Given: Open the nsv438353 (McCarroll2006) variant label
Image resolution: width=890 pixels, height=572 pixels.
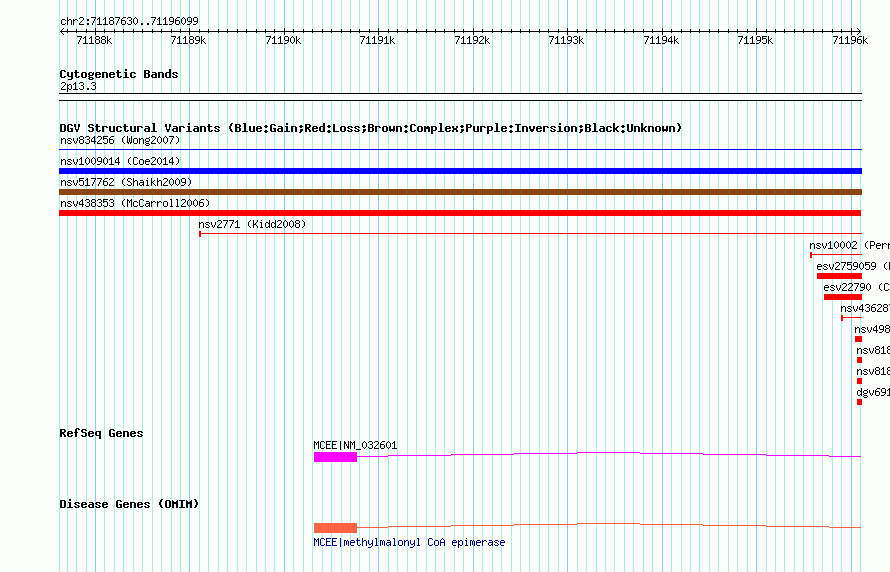Looking at the screenshot, I should coord(135,203).
